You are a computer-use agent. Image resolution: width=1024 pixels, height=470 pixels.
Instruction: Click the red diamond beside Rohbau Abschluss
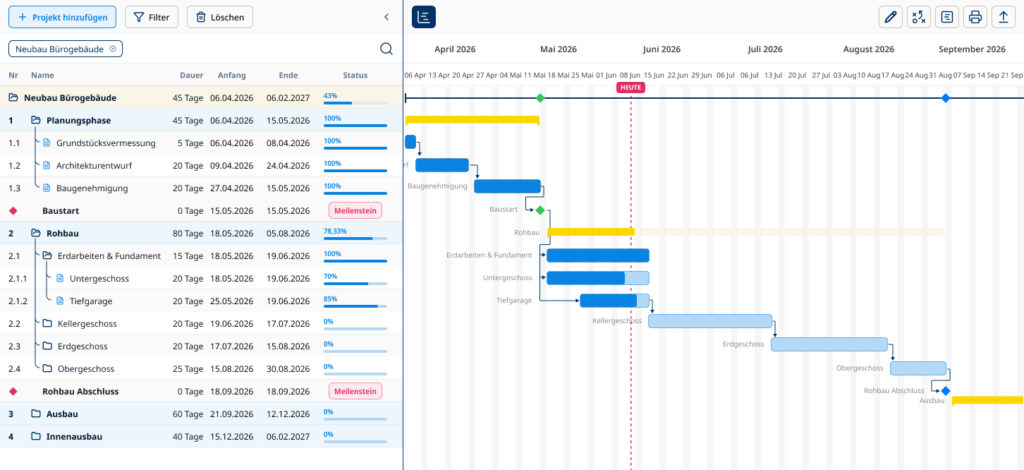[x=13, y=392]
